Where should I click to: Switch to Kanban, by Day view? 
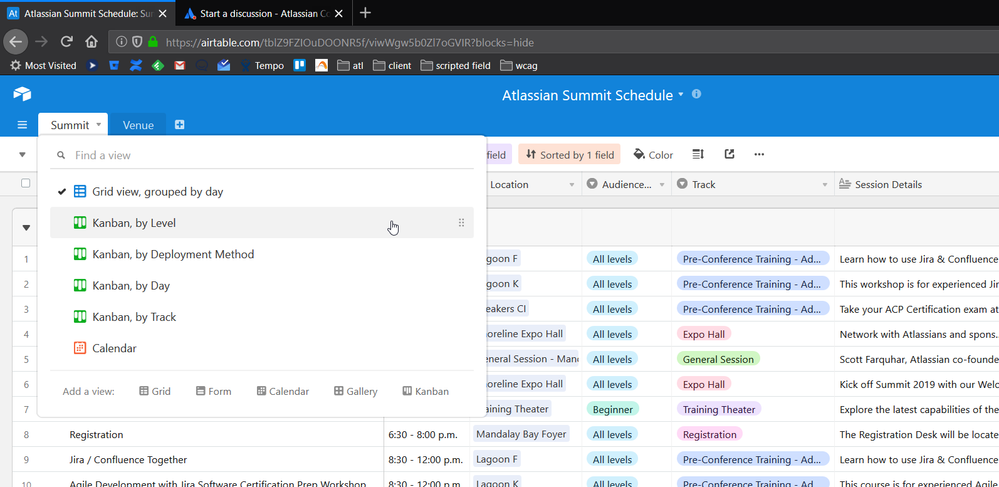tap(262, 286)
